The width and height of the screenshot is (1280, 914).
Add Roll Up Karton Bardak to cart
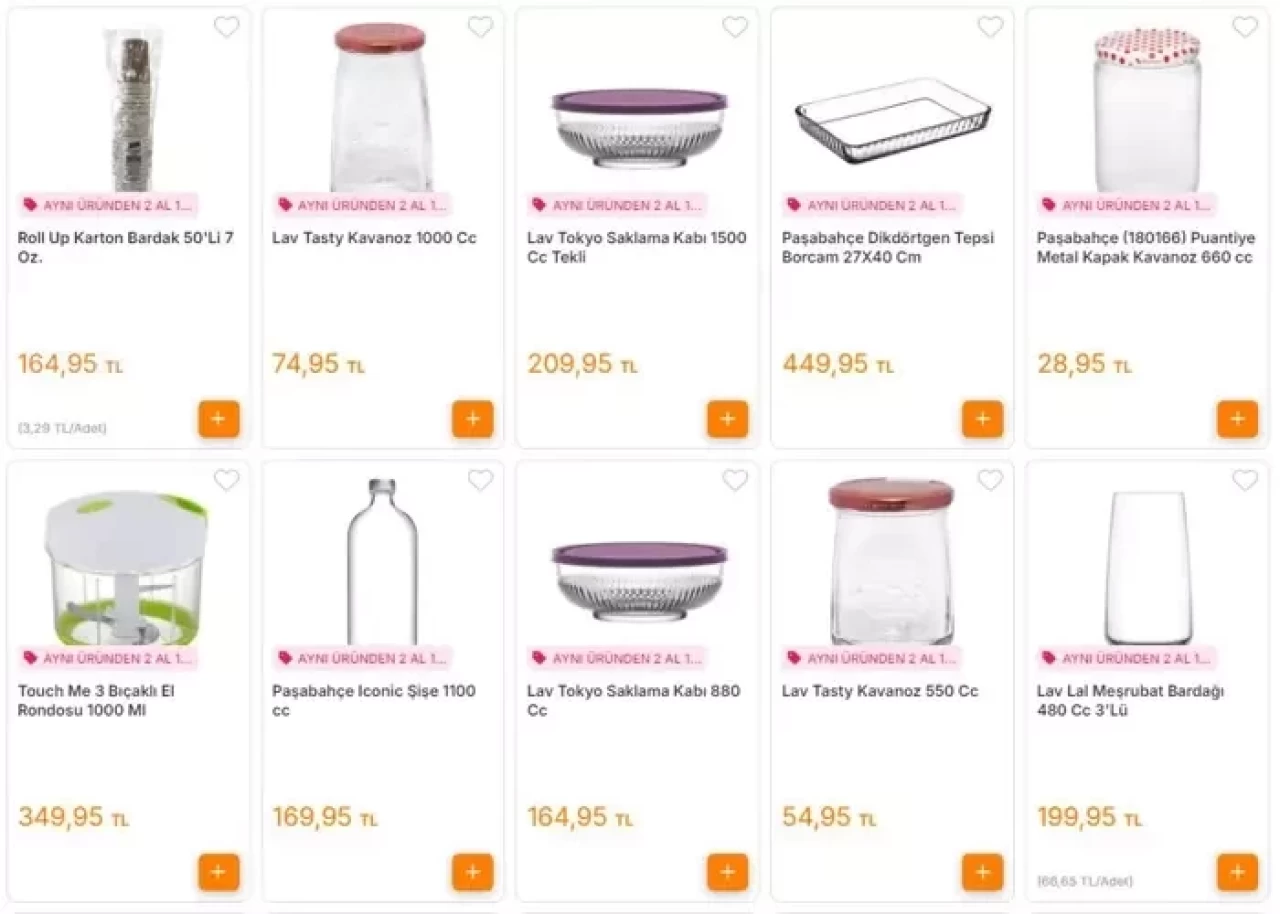pyautogui.click(x=218, y=419)
